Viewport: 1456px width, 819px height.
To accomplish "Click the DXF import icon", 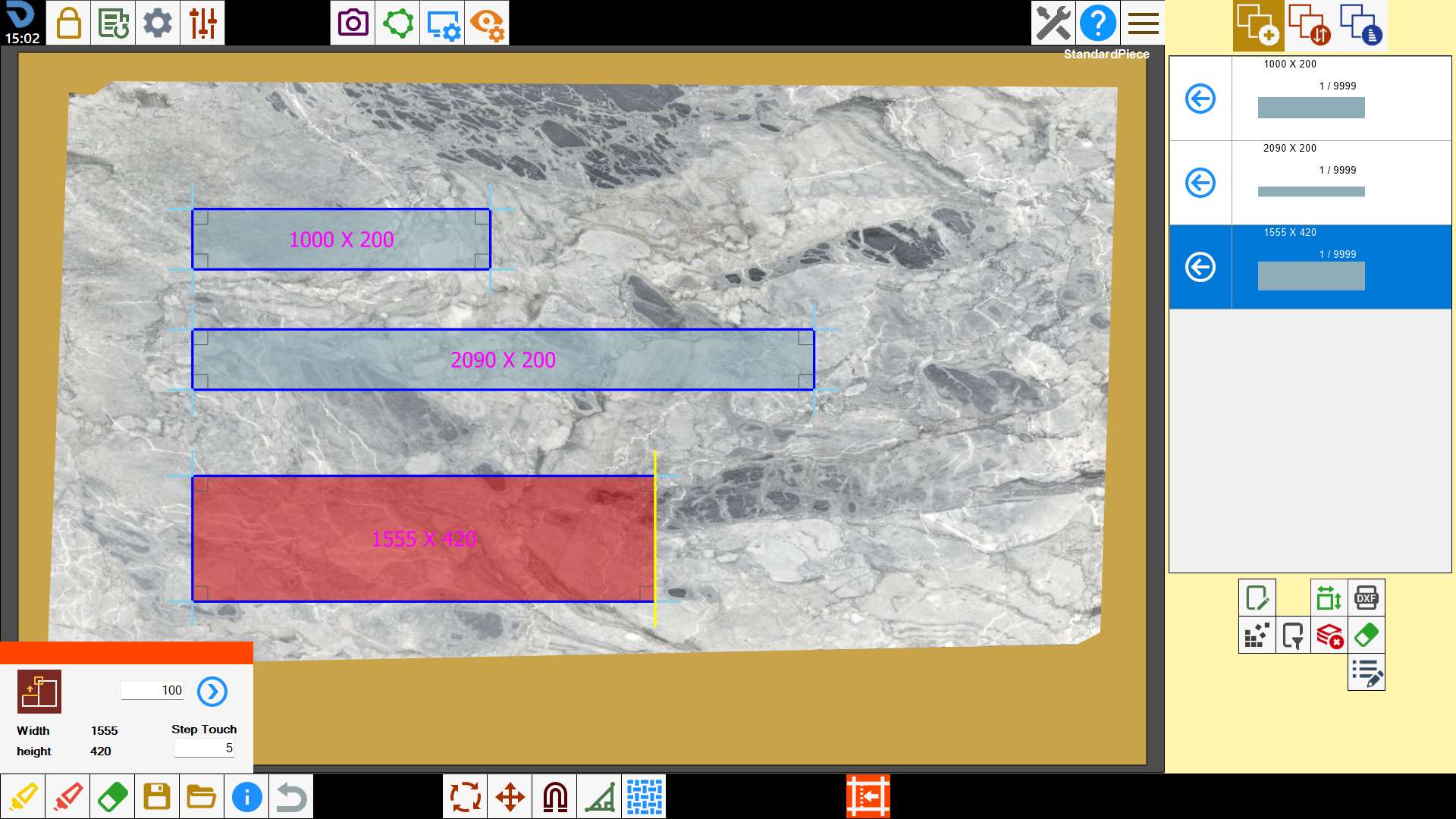I will (x=1367, y=598).
